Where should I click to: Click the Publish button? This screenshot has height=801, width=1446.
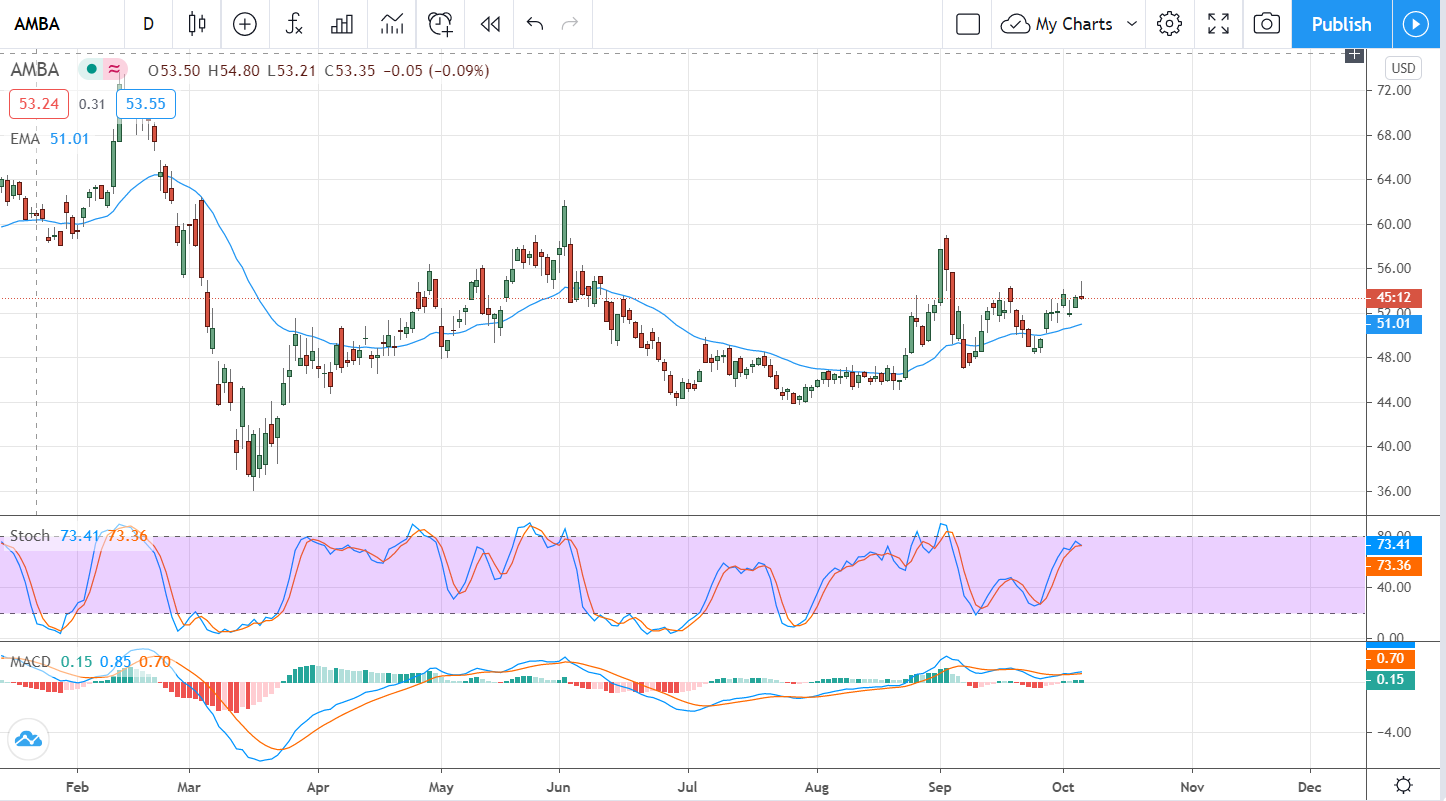click(x=1341, y=24)
